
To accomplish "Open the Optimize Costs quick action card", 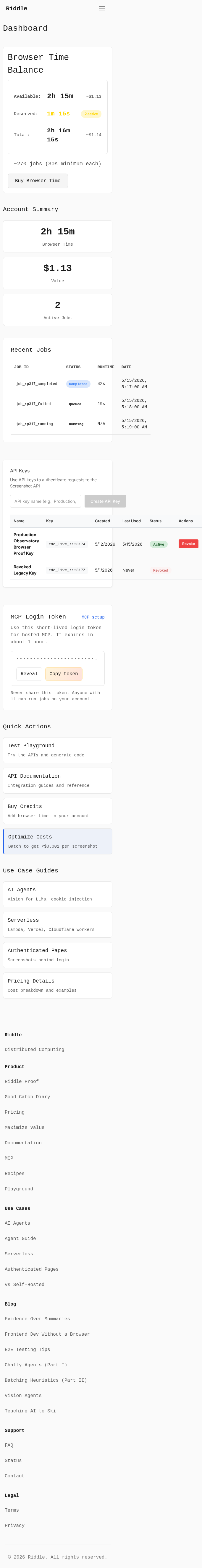I will tap(57, 841).
